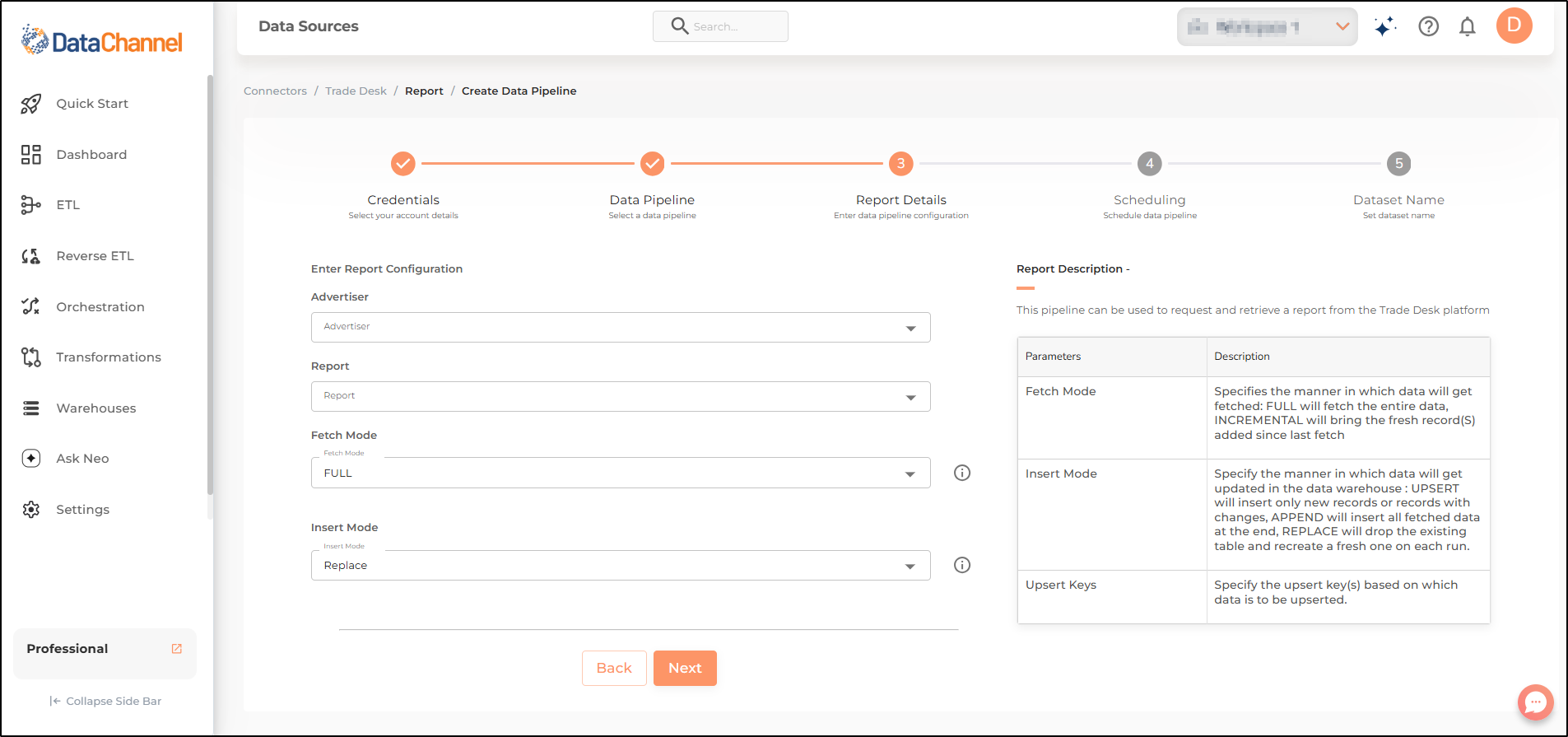
Task: Open Quick Start rocket icon
Action: pyautogui.click(x=31, y=104)
